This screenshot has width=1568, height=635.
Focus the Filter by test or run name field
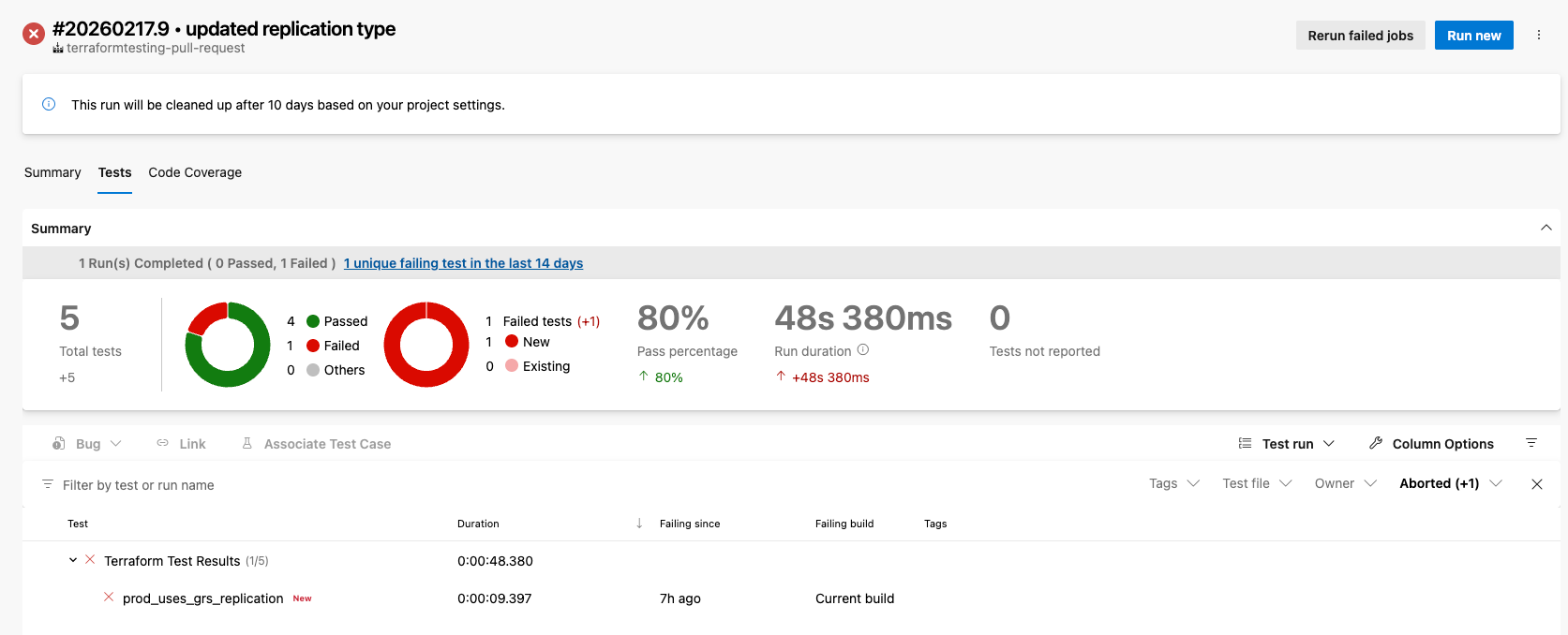139,485
